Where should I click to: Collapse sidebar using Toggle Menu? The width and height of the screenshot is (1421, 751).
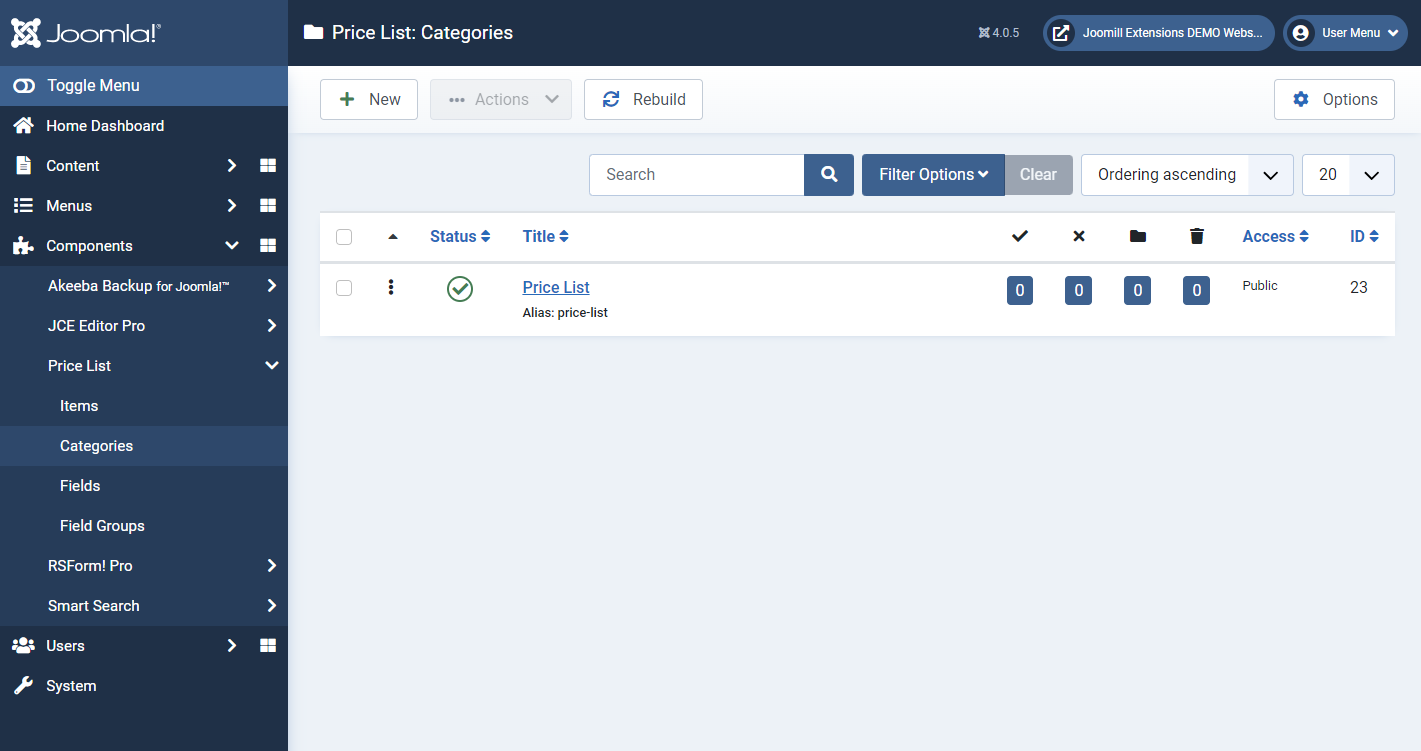(92, 86)
